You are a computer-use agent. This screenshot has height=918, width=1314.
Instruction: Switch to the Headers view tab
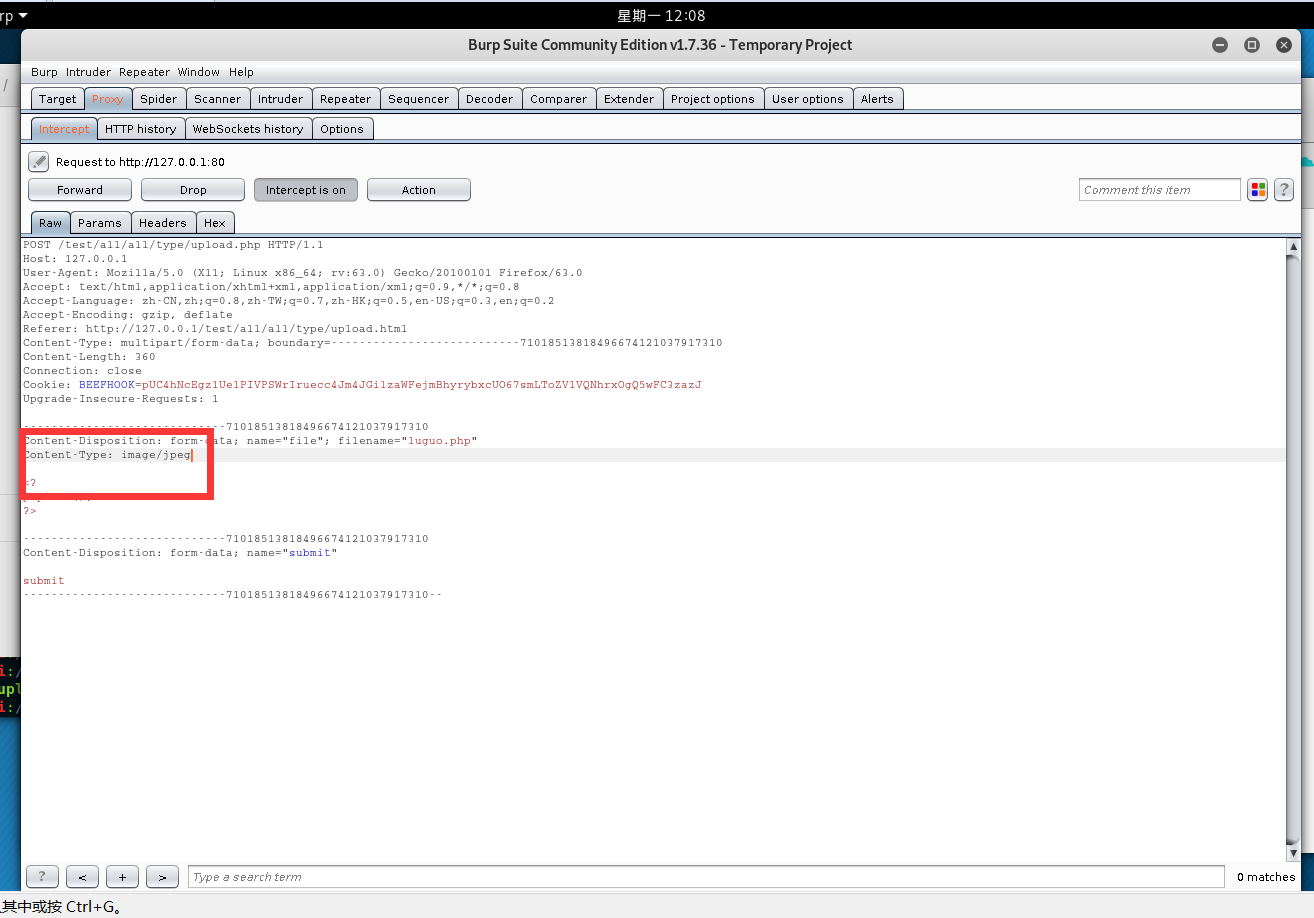point(163,223)
